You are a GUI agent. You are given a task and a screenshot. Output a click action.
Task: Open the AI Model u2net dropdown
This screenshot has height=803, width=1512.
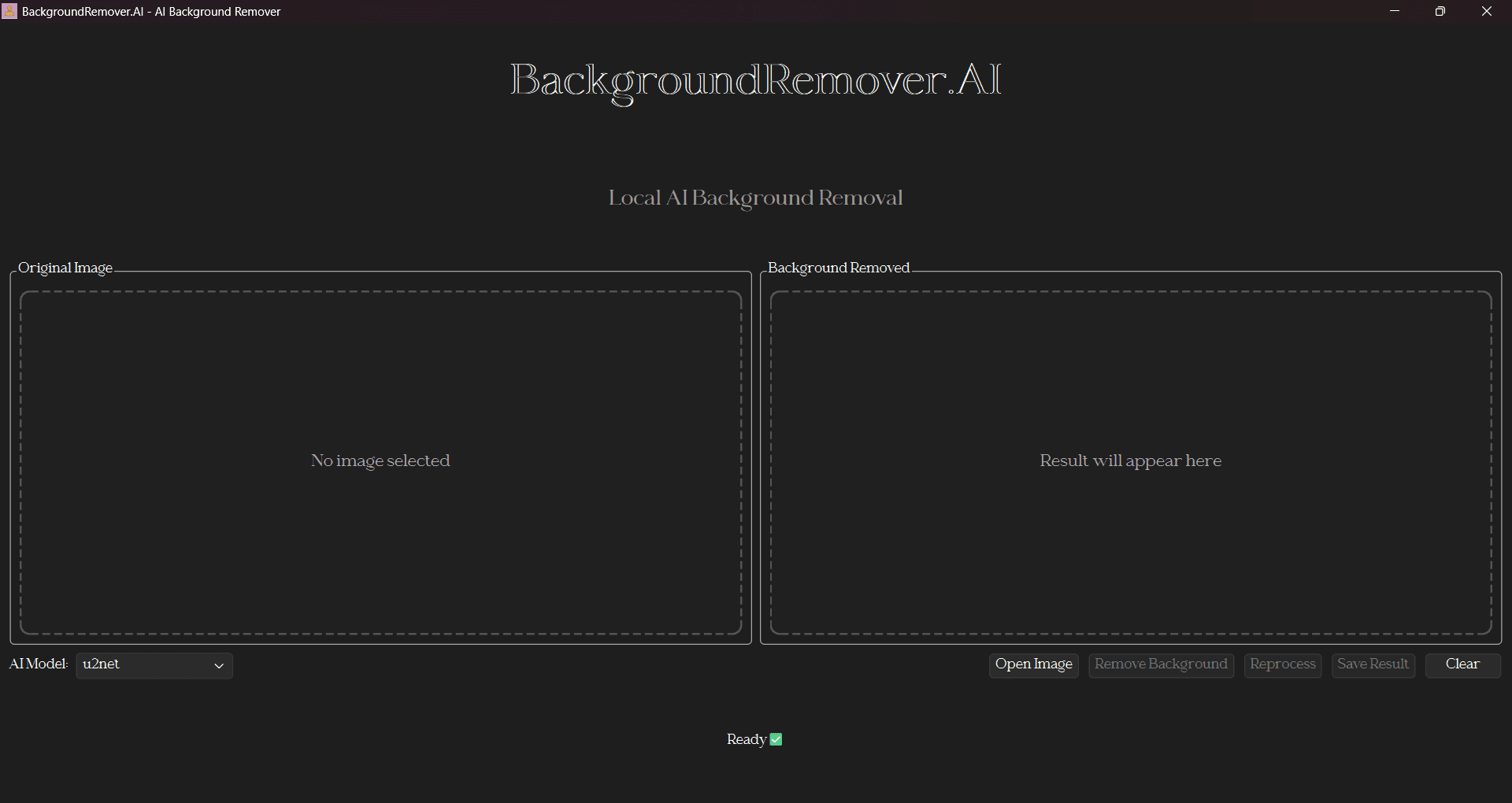click(x=154, y=665)
